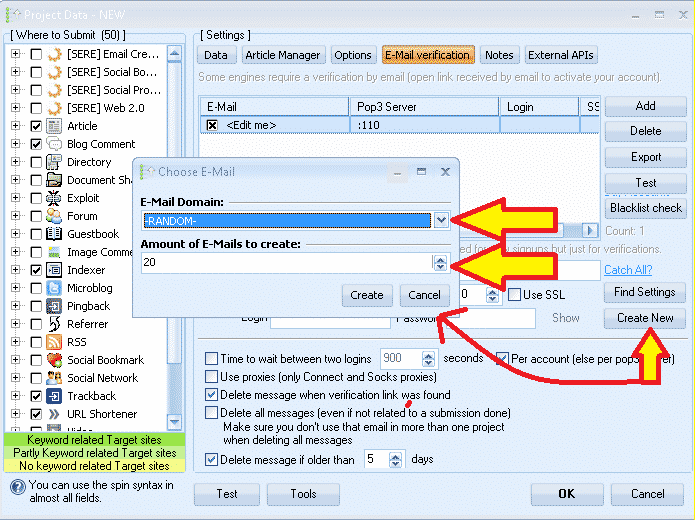
Task: Click the Find Settings button
Action: (645, 292)
